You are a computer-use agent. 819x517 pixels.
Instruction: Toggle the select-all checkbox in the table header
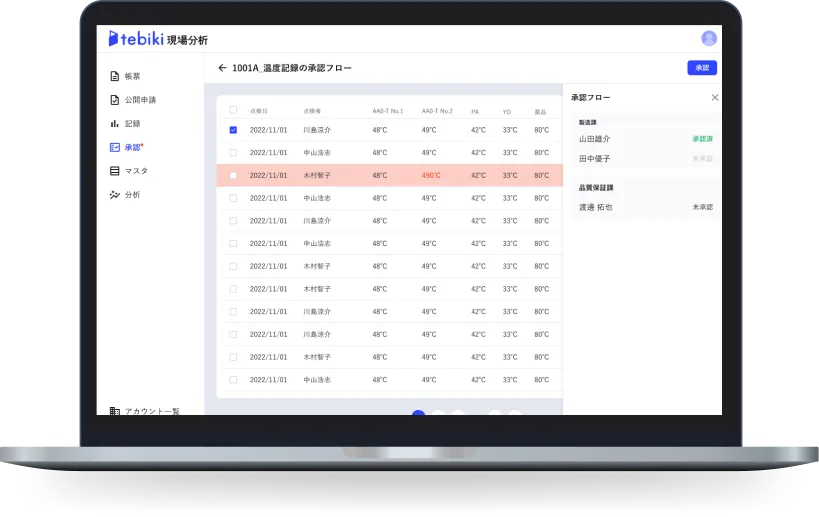tap(233, 110)
